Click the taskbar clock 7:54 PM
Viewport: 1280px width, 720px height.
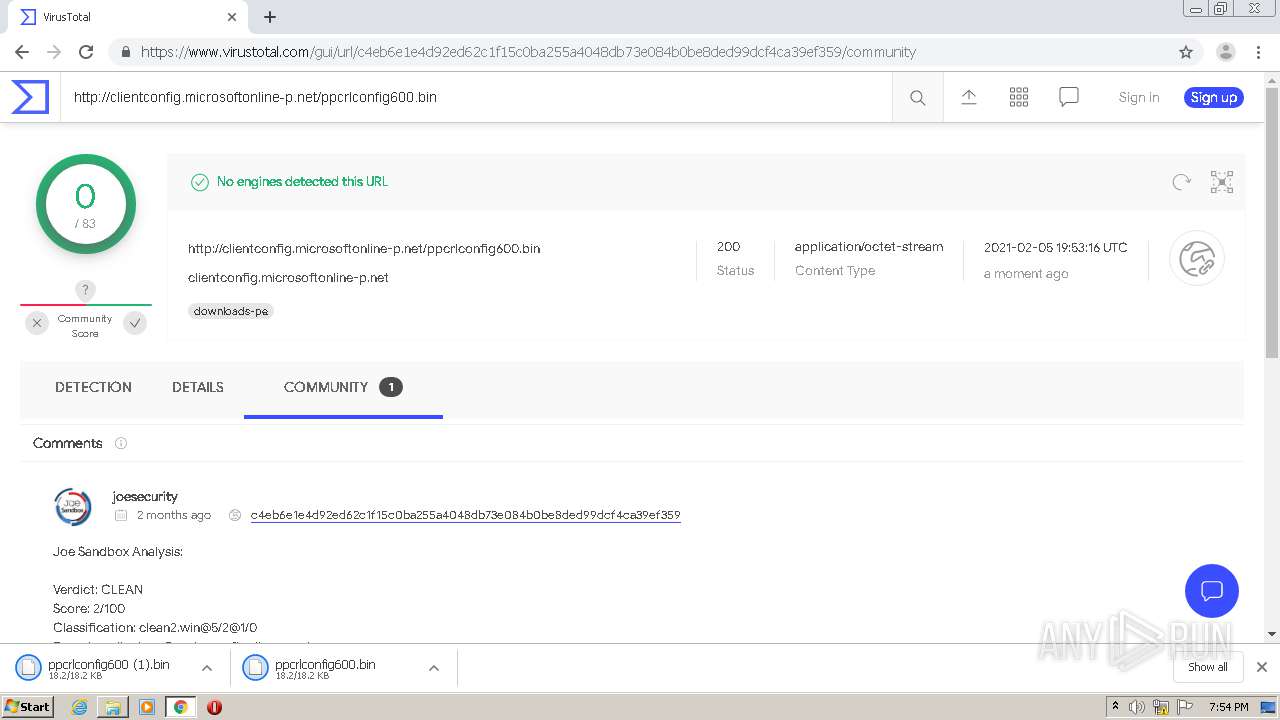tap(1229, 707)
